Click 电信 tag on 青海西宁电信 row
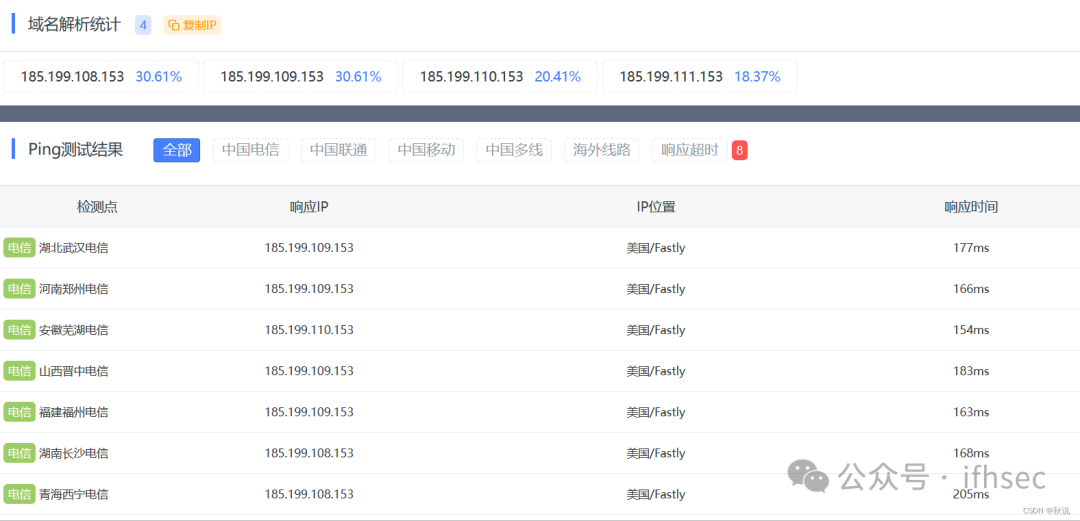The width and height of the screenshot is (1080, 521). [19, 494]
